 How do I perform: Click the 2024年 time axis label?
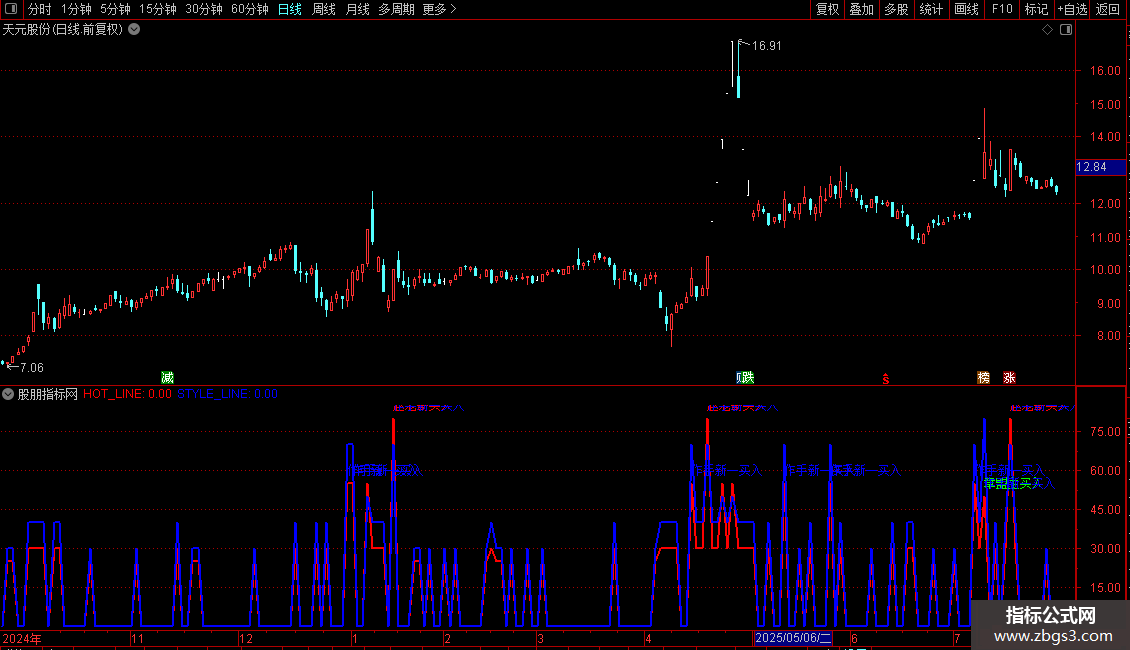(x=22, y=638)
